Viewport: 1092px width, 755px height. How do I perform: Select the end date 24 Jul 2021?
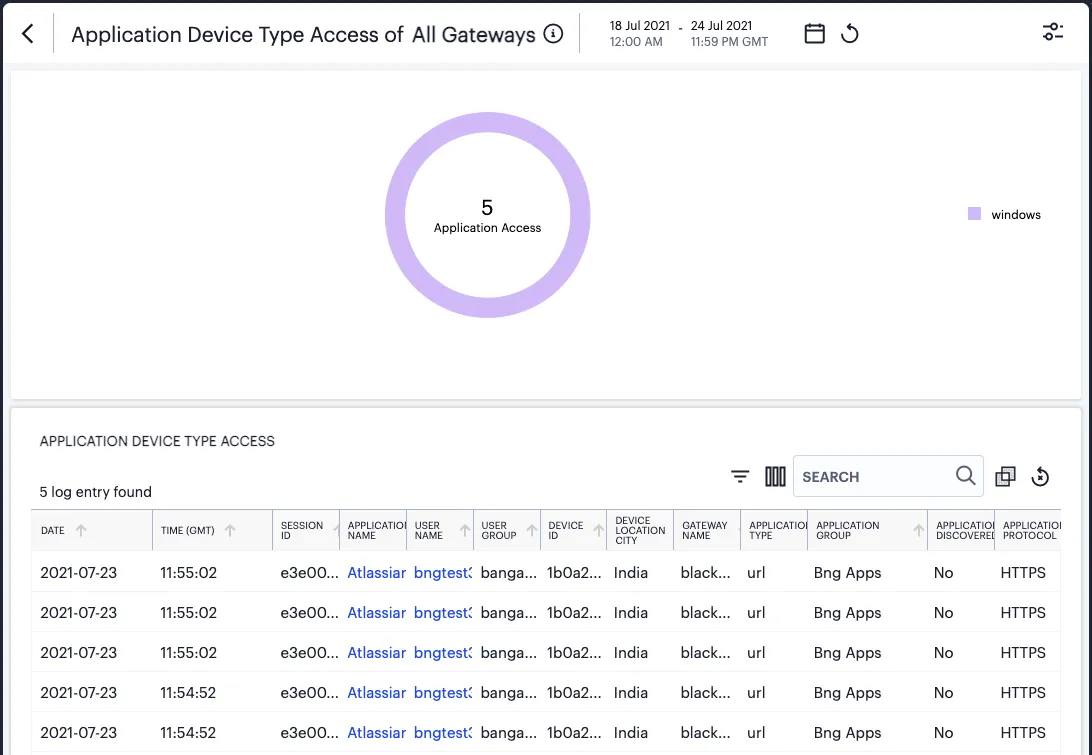[x=722, y=26]
